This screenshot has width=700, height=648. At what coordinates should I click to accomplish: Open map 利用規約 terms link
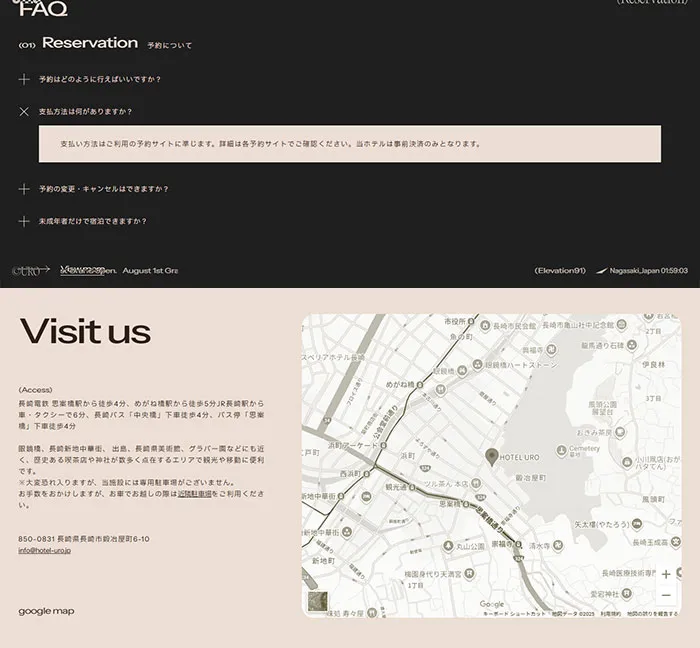[x=610, y=614]
